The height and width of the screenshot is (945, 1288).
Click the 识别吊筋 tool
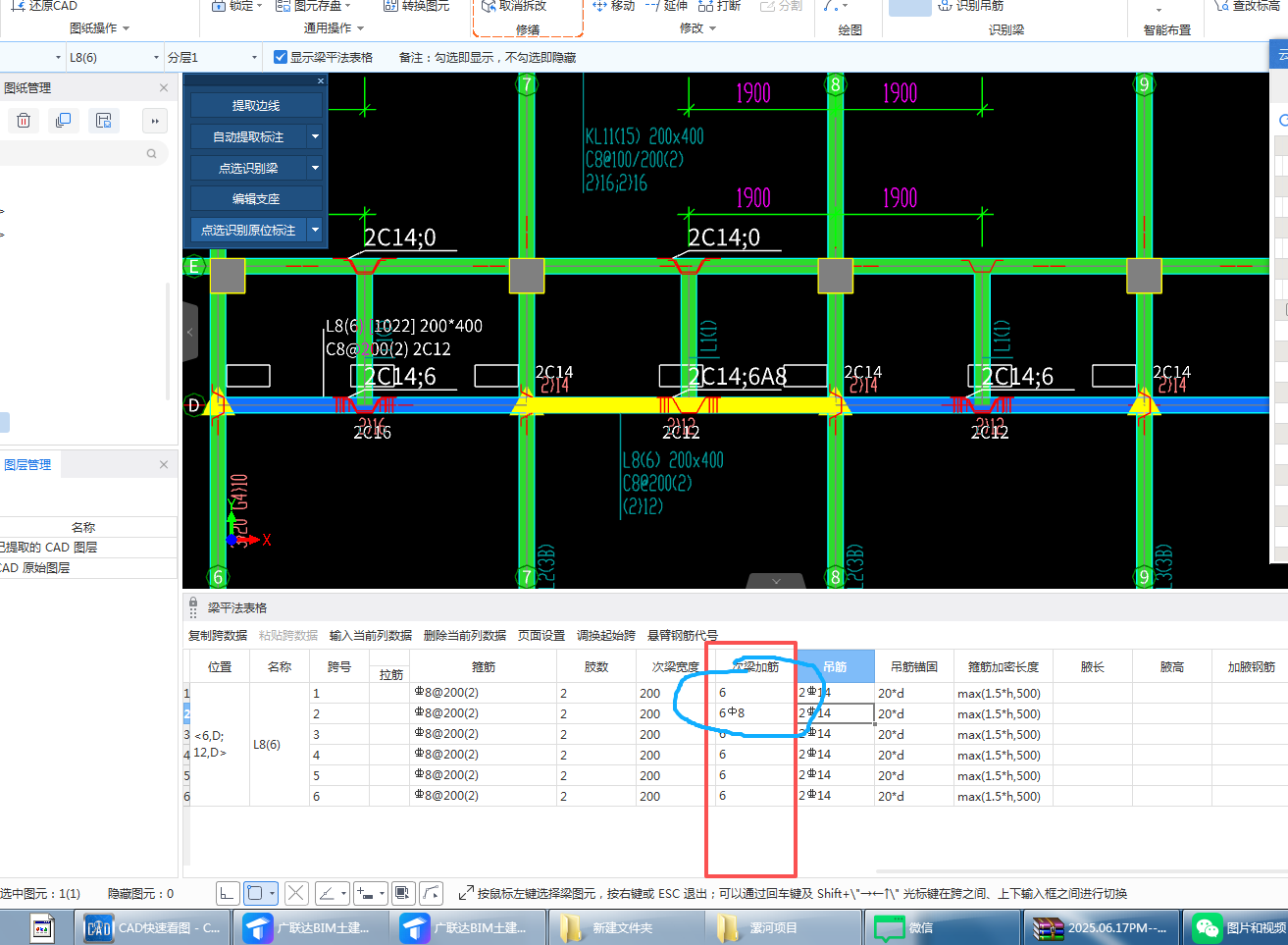970,6
